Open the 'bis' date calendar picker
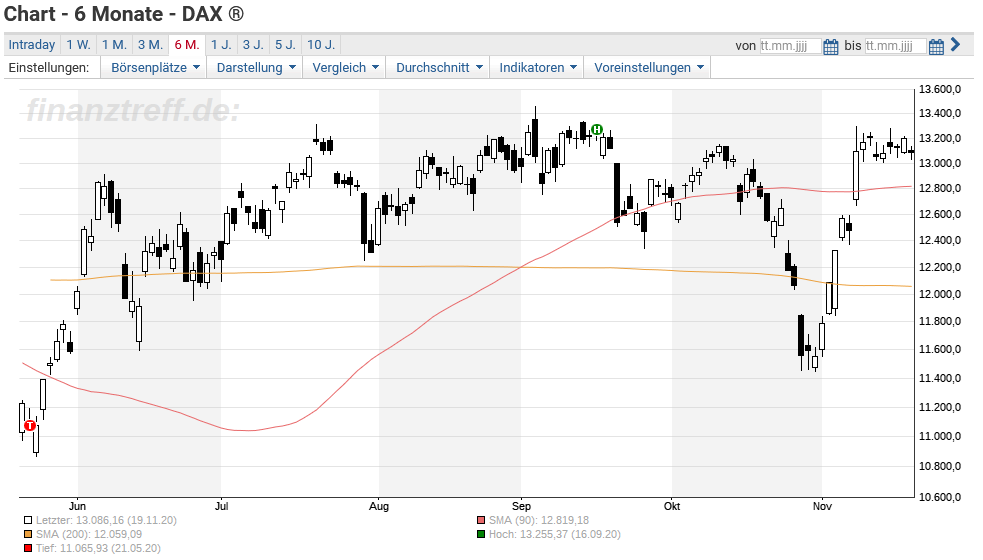This screenshot has width=983, height=560. click(936, 46)
